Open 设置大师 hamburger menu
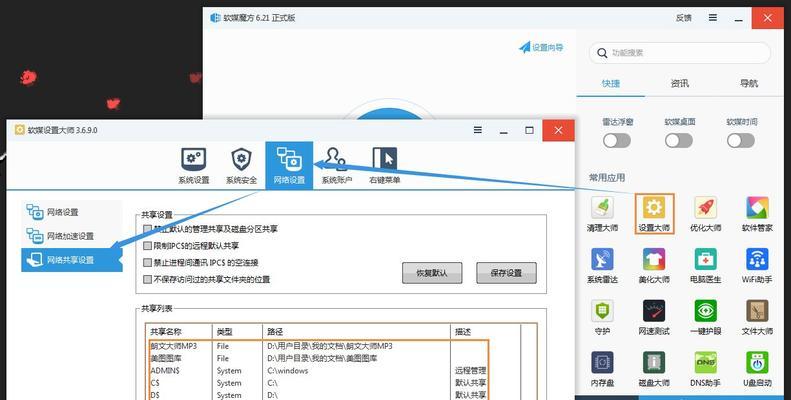The height and width of the screenshot is (400, 791). 478,130
